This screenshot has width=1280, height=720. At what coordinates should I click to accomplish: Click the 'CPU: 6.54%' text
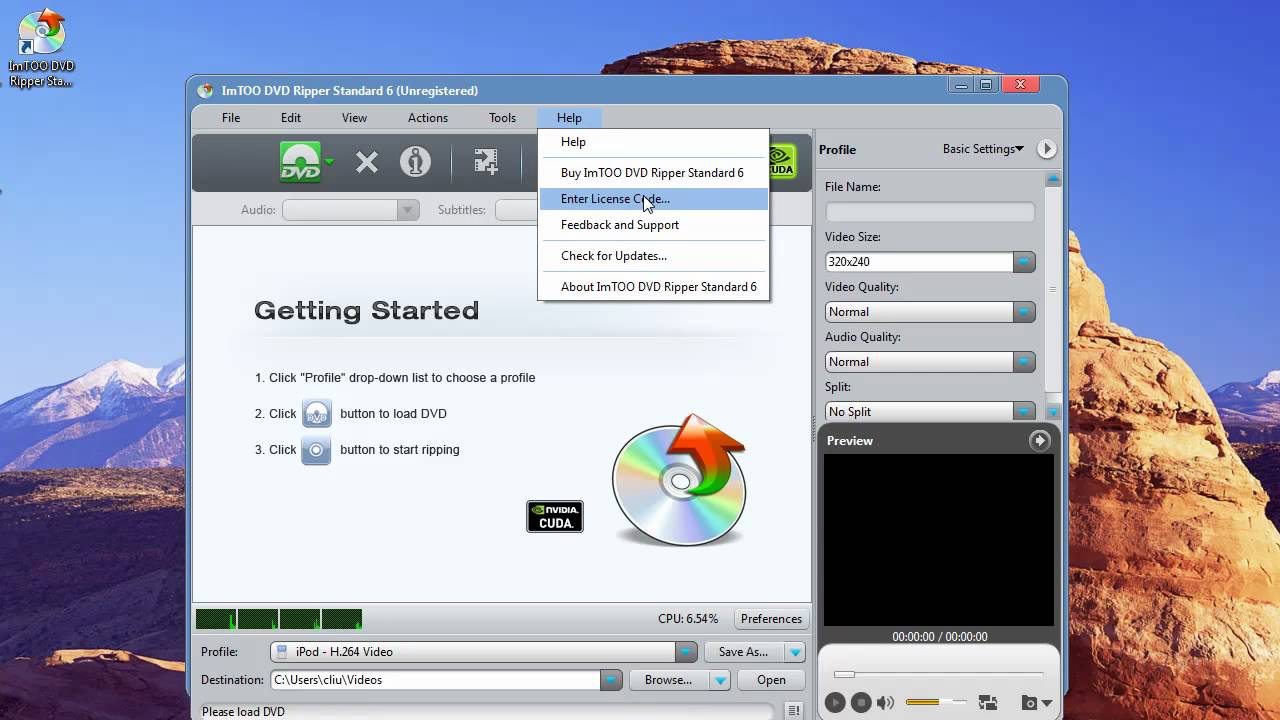point(688,619)
